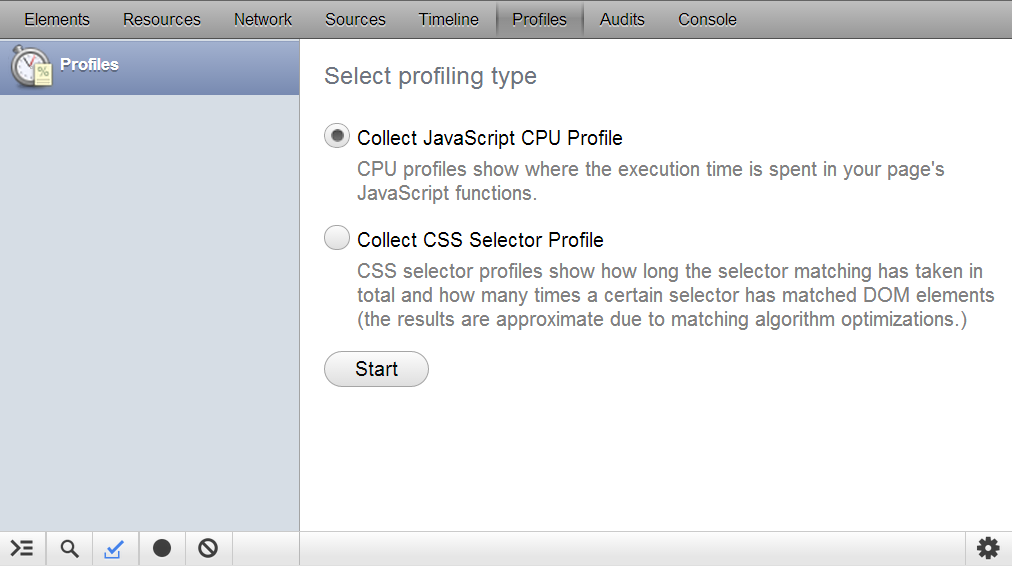Click the Profiles stopwatch sidebar icon
The height and width of the screenshot is (566, 1012).
(x=31, y=67)
